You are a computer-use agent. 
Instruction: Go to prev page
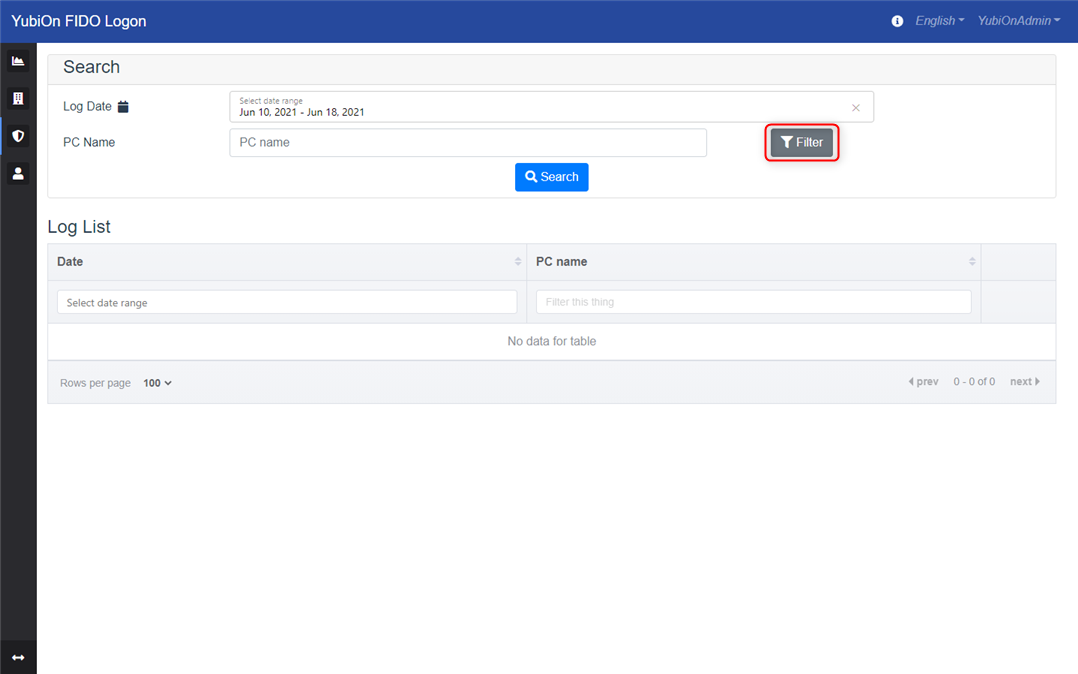click(923, 382)
